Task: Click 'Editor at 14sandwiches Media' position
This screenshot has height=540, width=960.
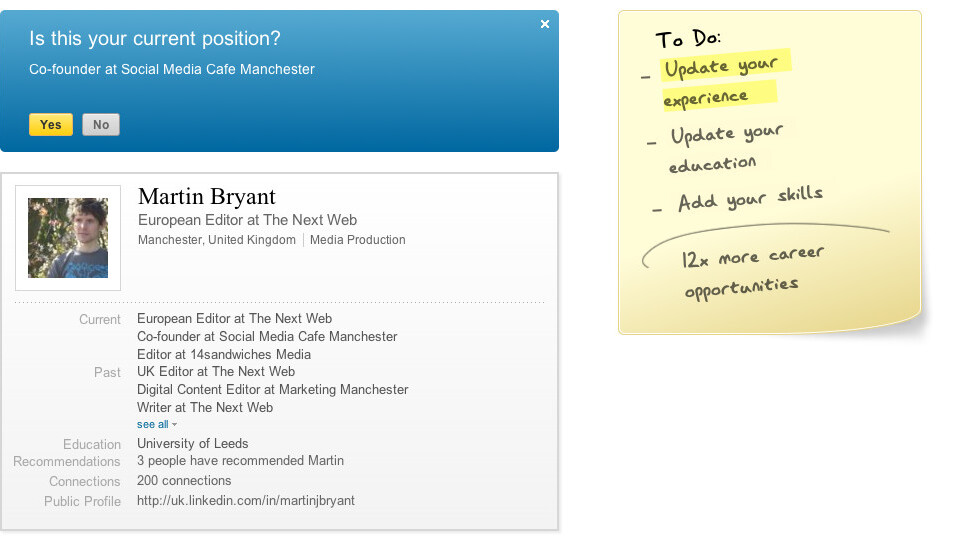Action: [x=224, y=354]
